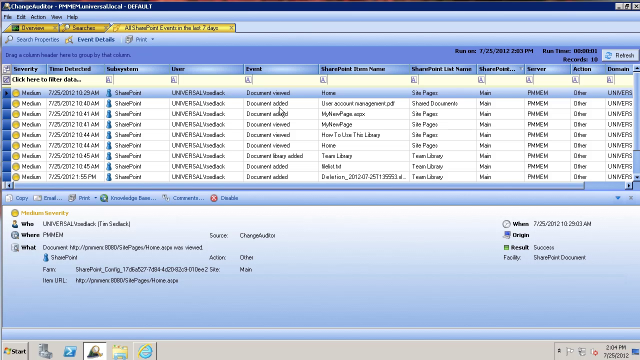Select the 7/25/2012 1:55 PM row
The height and width of the screenshot is (360, 640).
coord(318,177)
